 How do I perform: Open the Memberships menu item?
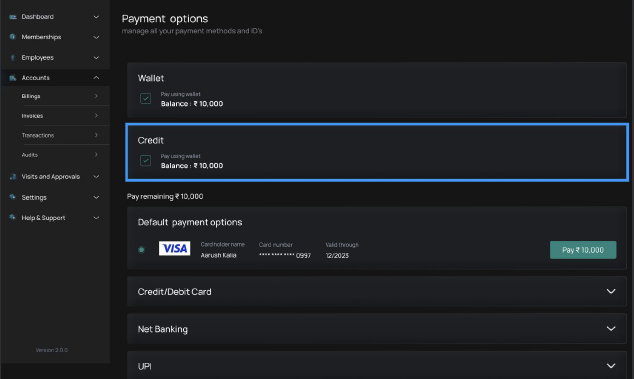(55, 37)
